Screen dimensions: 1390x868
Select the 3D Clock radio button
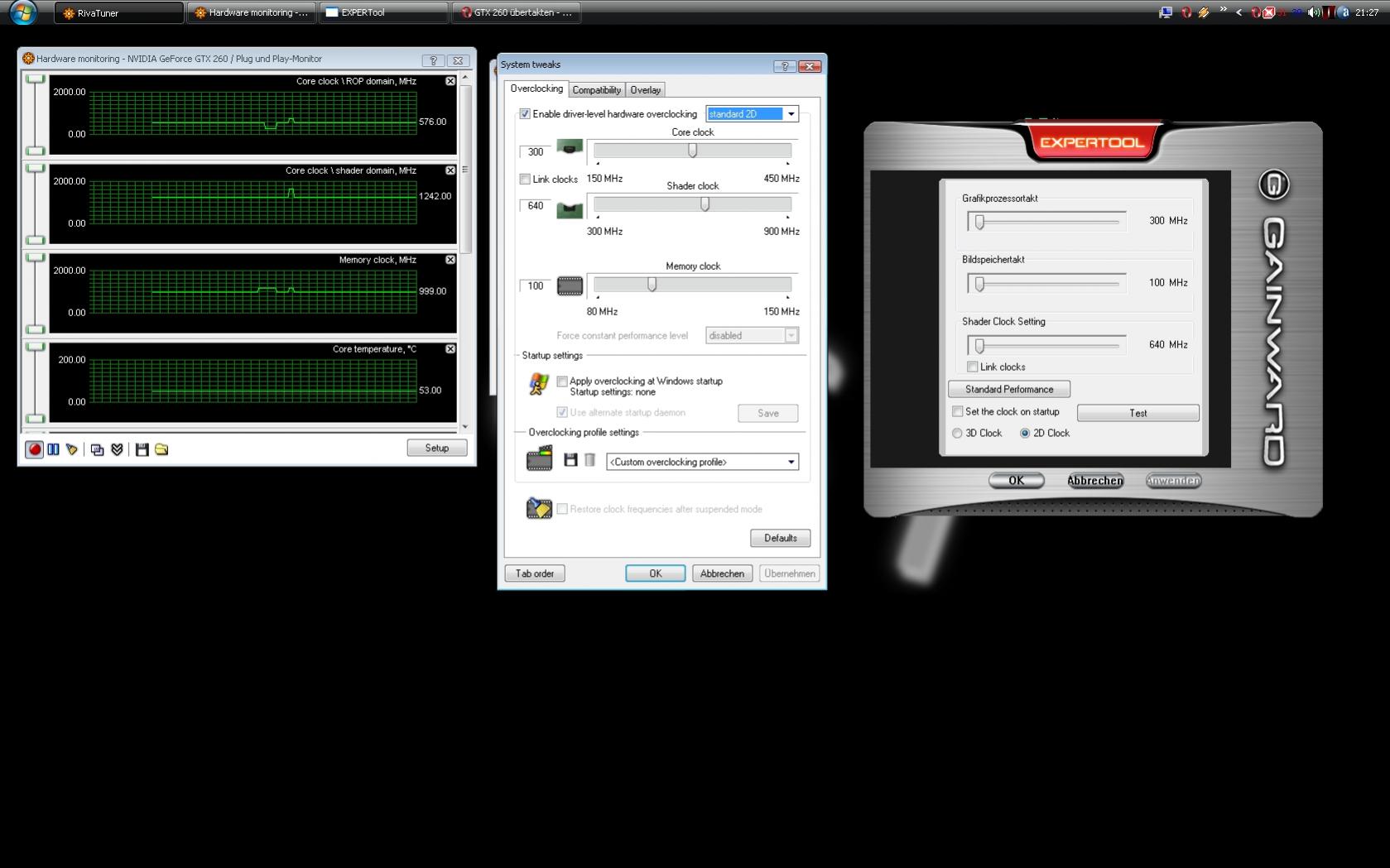click(x=957, y=433)
